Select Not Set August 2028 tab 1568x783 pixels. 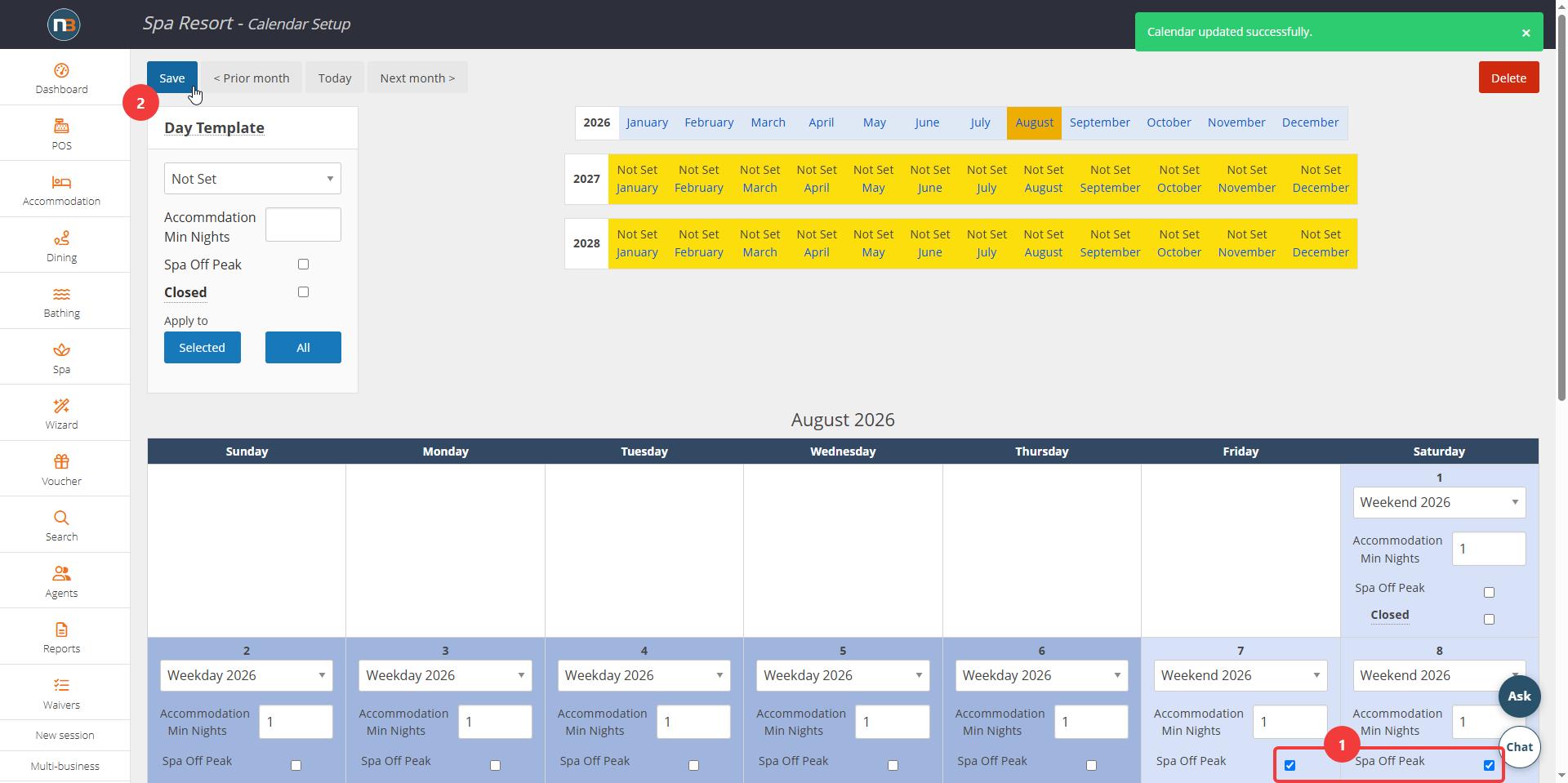click(1044, 243)
